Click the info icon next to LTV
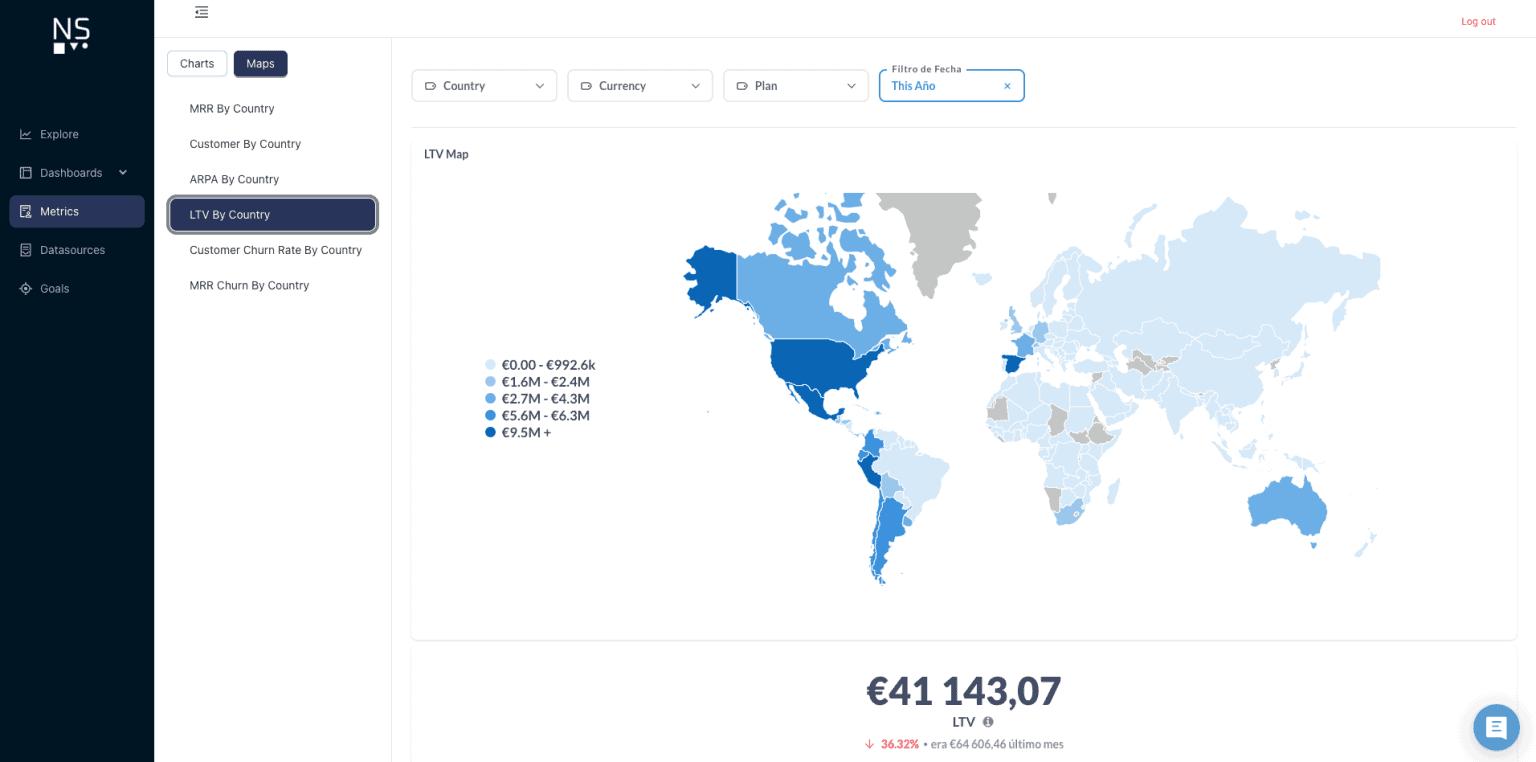 987,722
